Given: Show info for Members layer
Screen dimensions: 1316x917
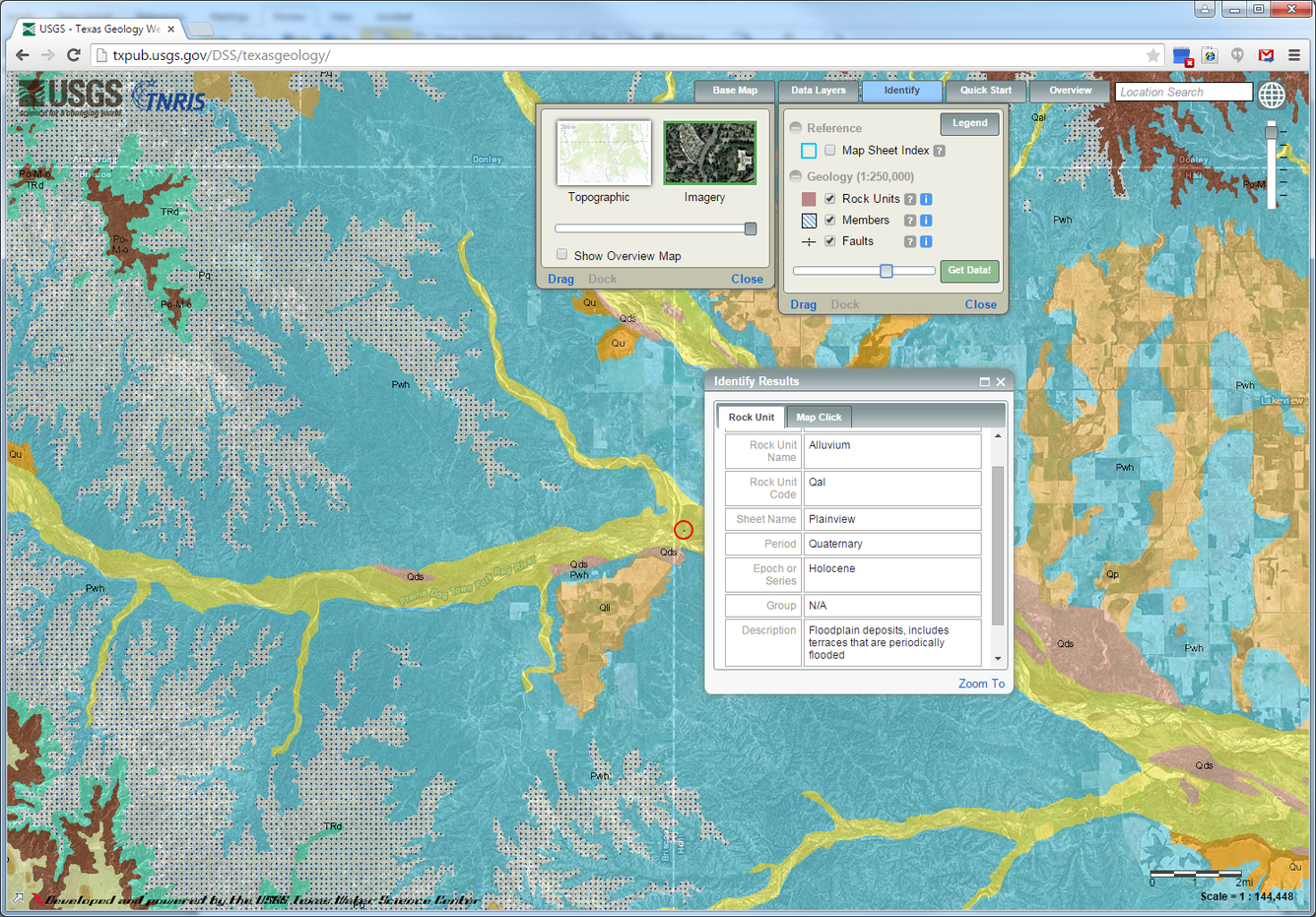Looking at the screenshot, I should [x=926, y=221].
